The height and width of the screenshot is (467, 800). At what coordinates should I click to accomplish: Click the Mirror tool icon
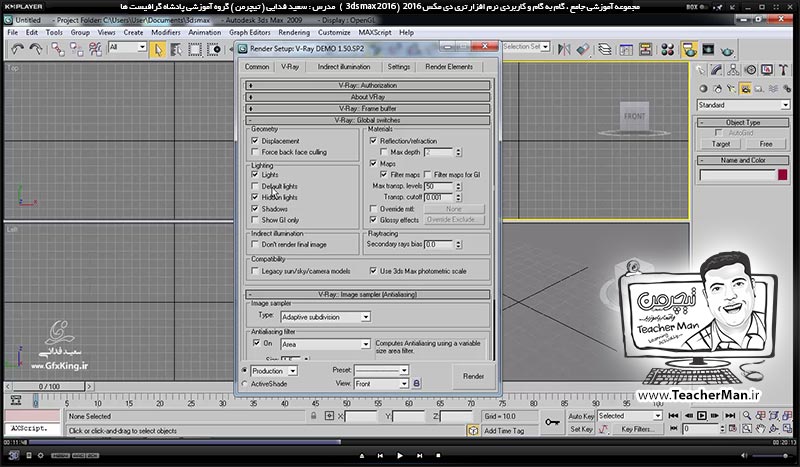tap(564, 49)
